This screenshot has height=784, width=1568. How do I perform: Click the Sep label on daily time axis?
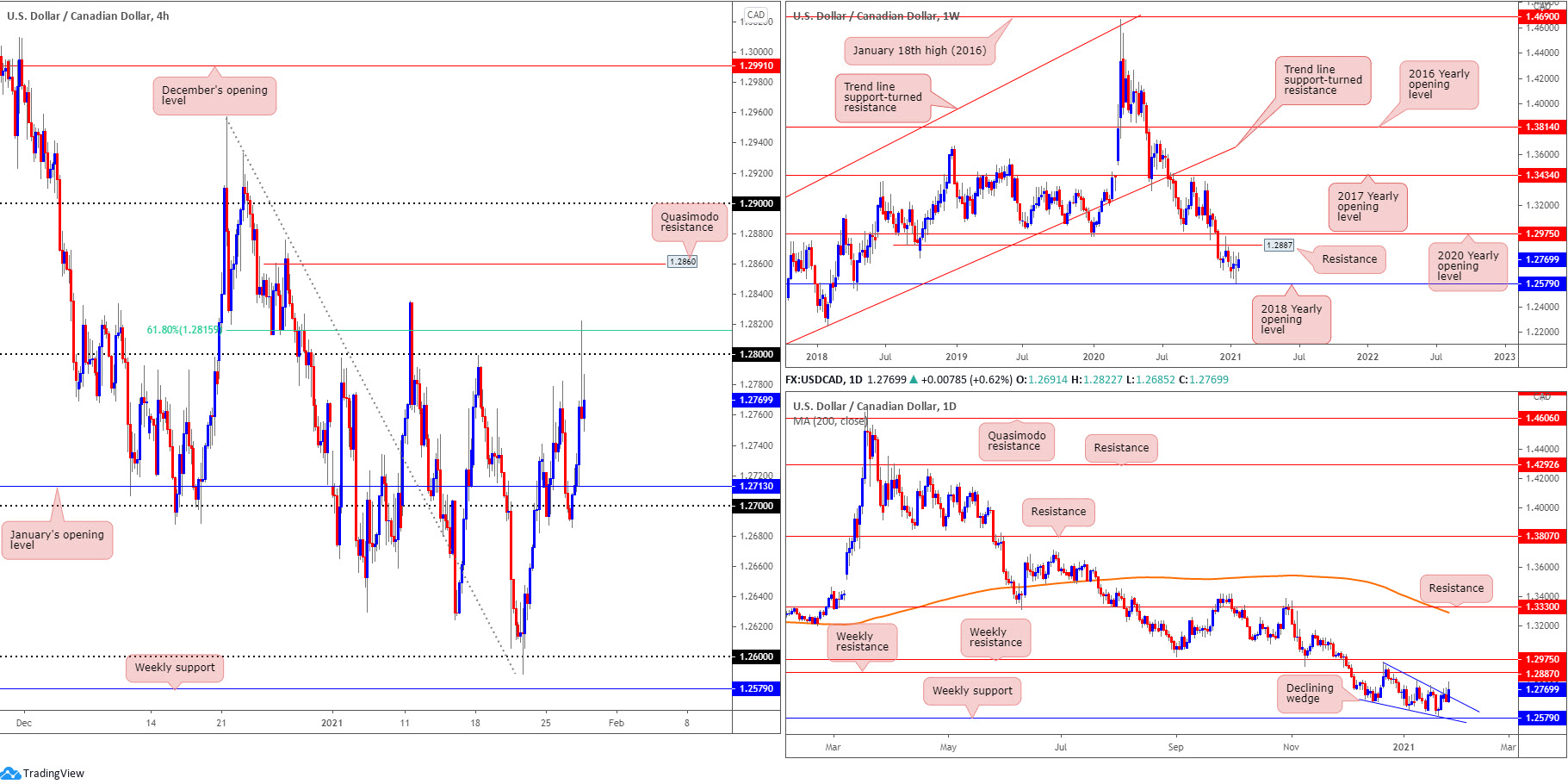coord(1175,747)
